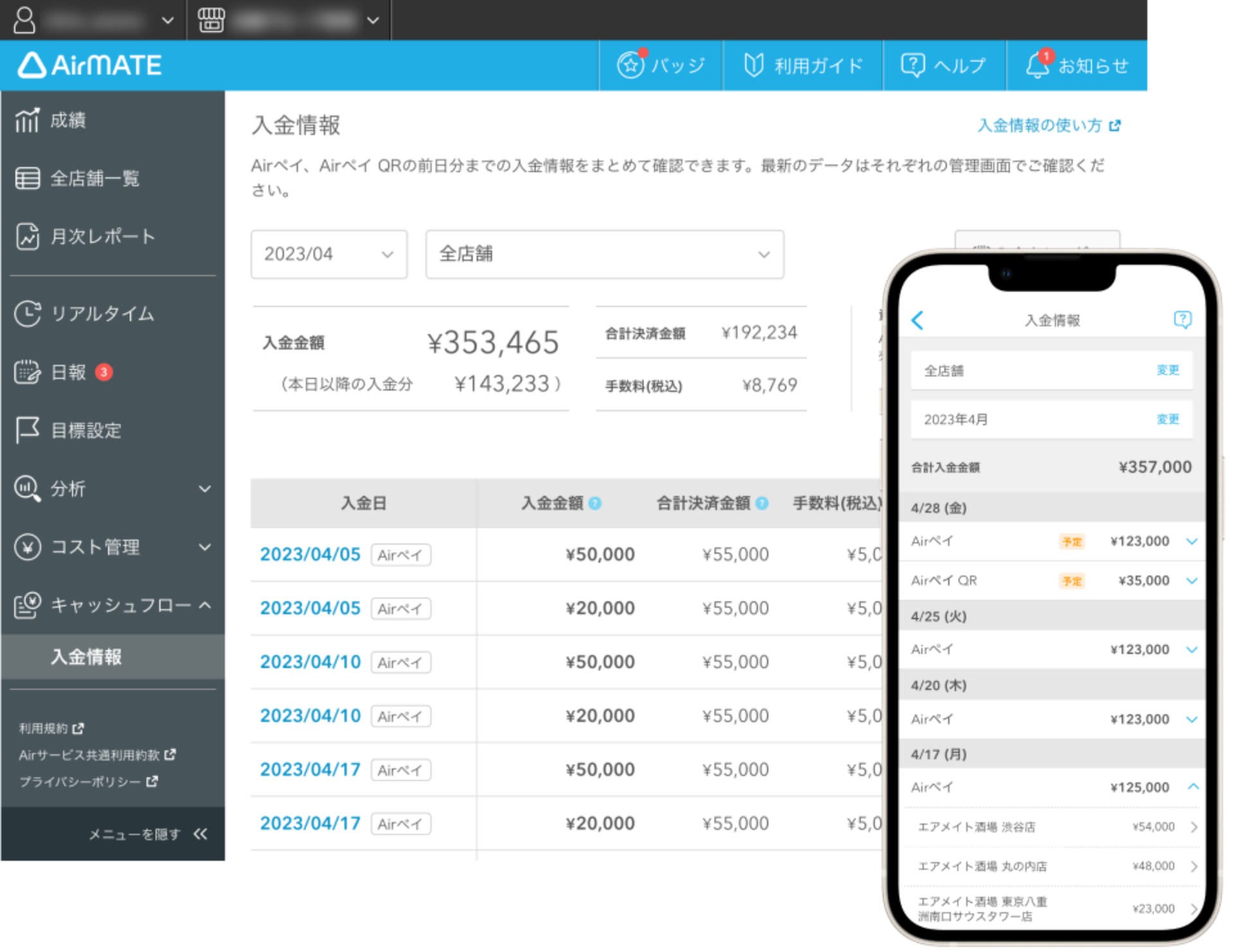The width and height of the screenshot is (1236, 952).
Task: Click the Airペイ tag on the 2023/04/17 ¥20,000 row
Action: coord(400,825)
